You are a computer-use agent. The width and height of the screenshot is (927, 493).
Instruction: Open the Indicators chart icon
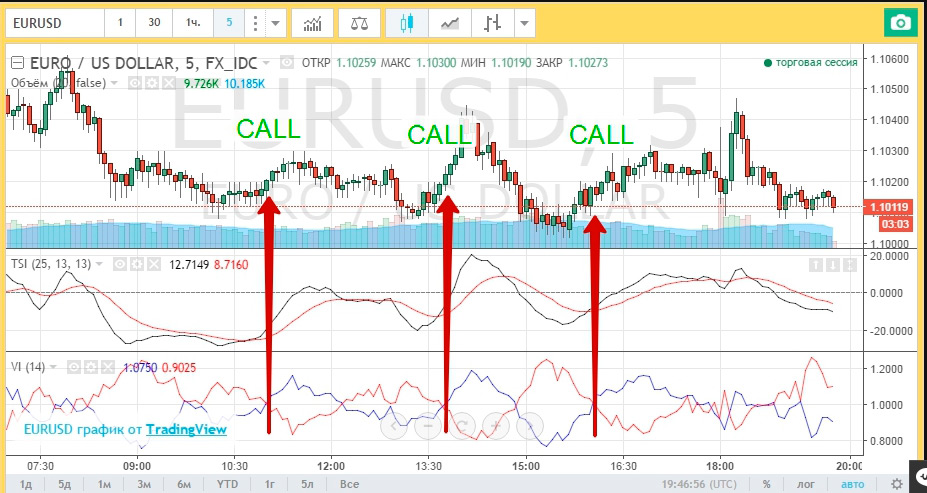click(313, 22)
